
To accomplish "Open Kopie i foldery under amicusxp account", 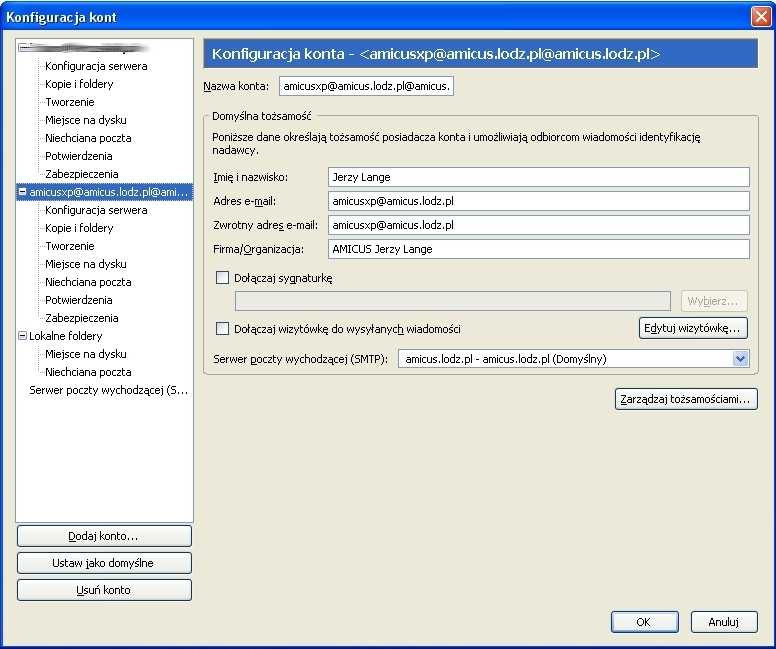I will click(79, 228).
